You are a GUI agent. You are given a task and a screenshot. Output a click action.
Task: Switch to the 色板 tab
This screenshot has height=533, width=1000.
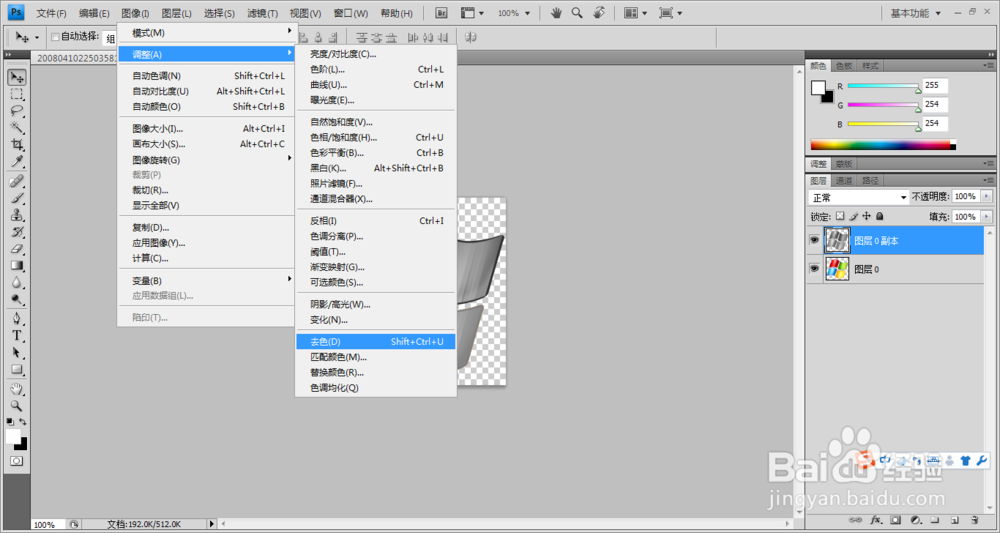click(x=844, y=66)
